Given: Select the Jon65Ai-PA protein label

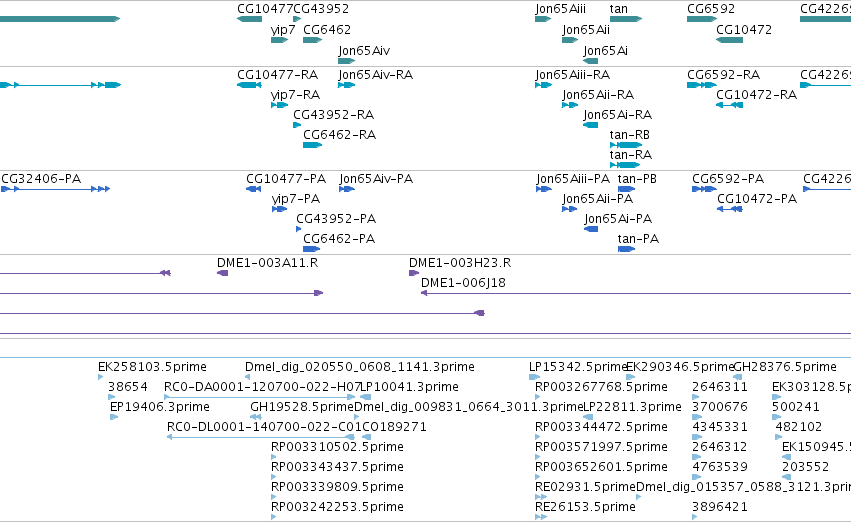Looking at the screenshot, I should 618,219.
